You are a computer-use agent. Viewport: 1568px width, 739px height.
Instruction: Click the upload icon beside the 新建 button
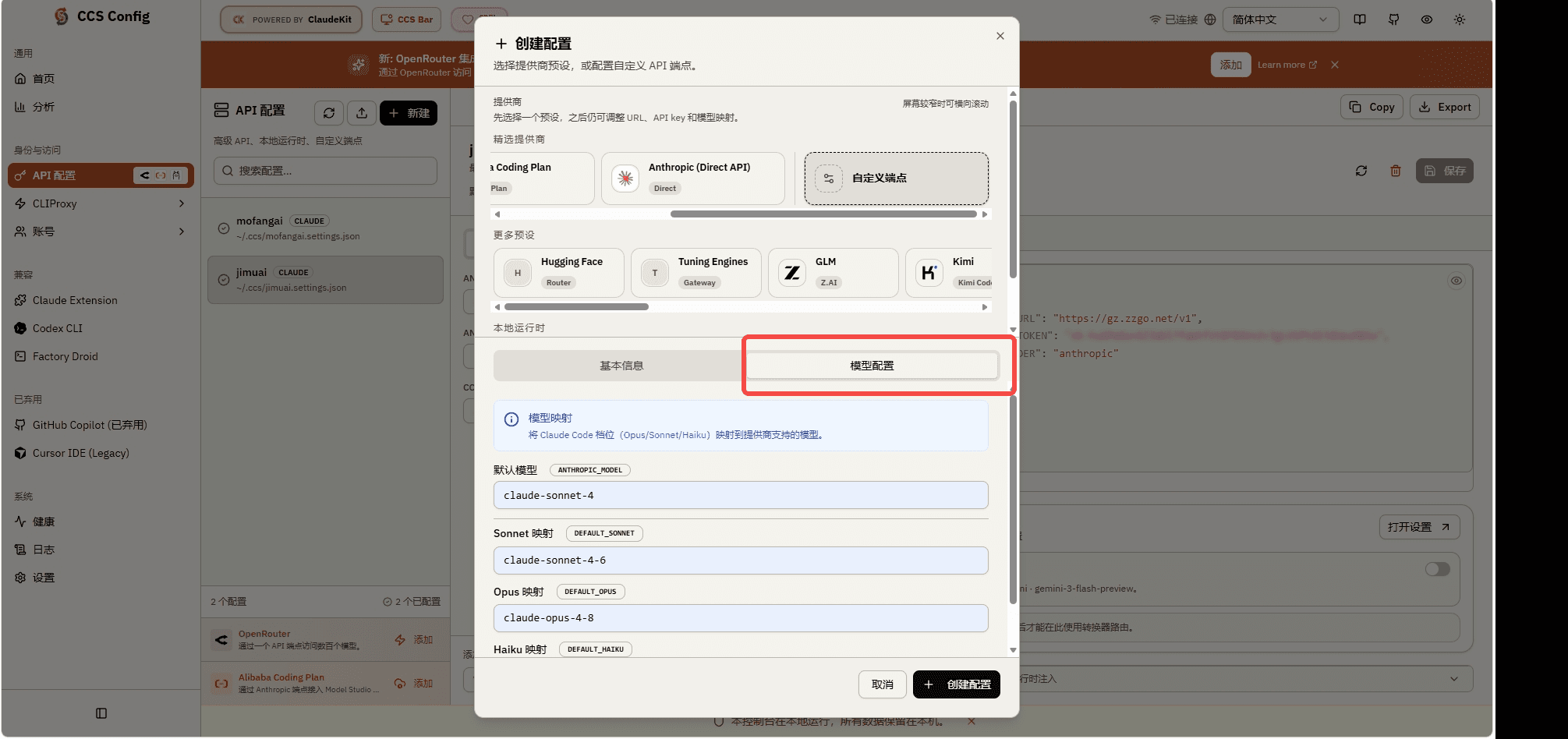pyautogui.click(x=362, y=113)
